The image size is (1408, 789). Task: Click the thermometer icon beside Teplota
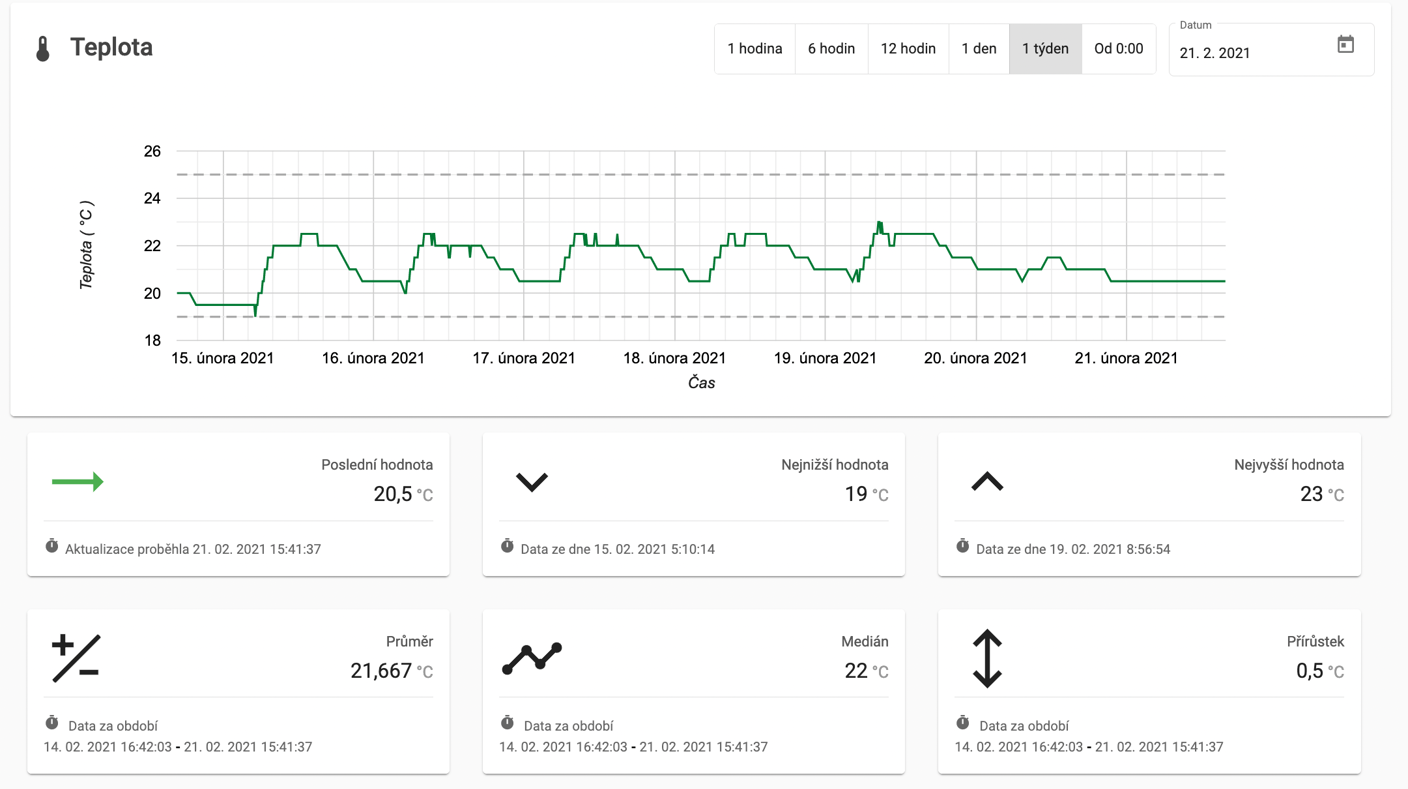click(42, 49)
